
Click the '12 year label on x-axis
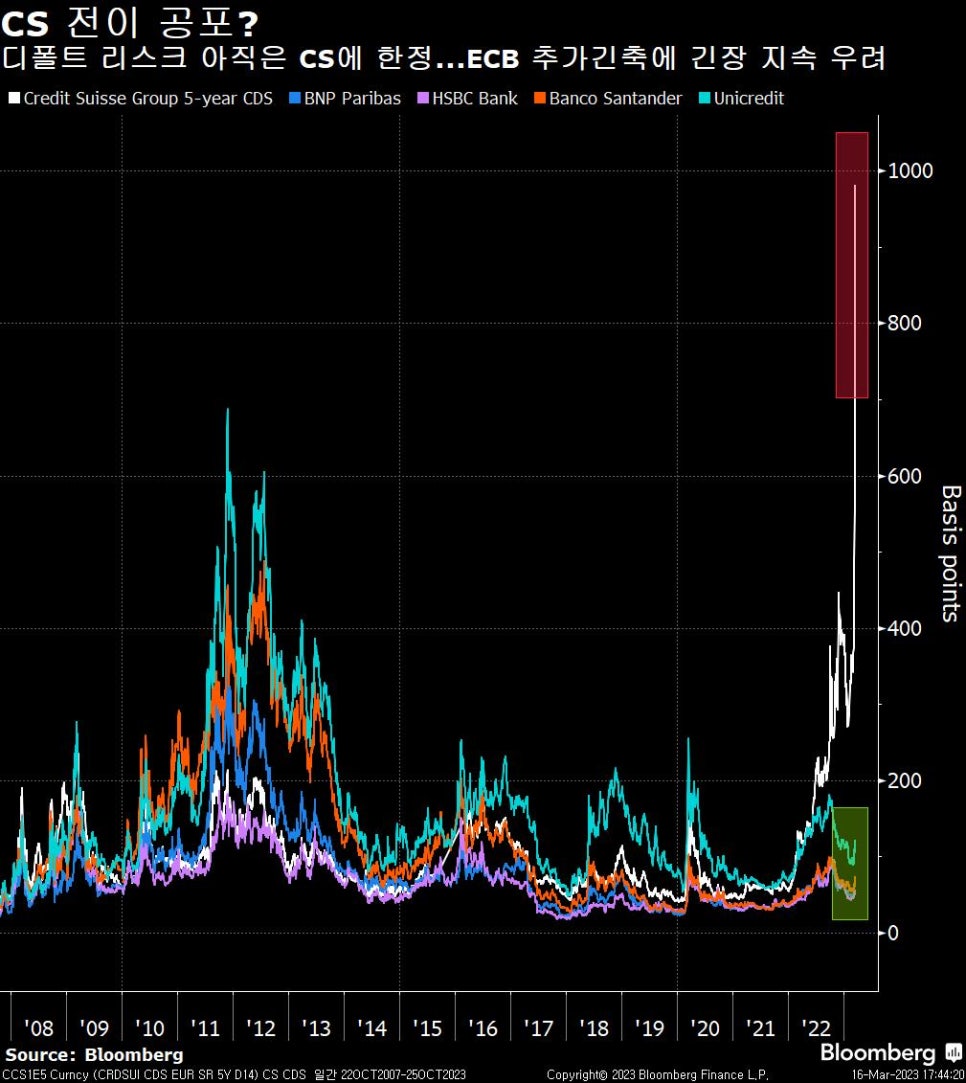[x=261, y=1028]
